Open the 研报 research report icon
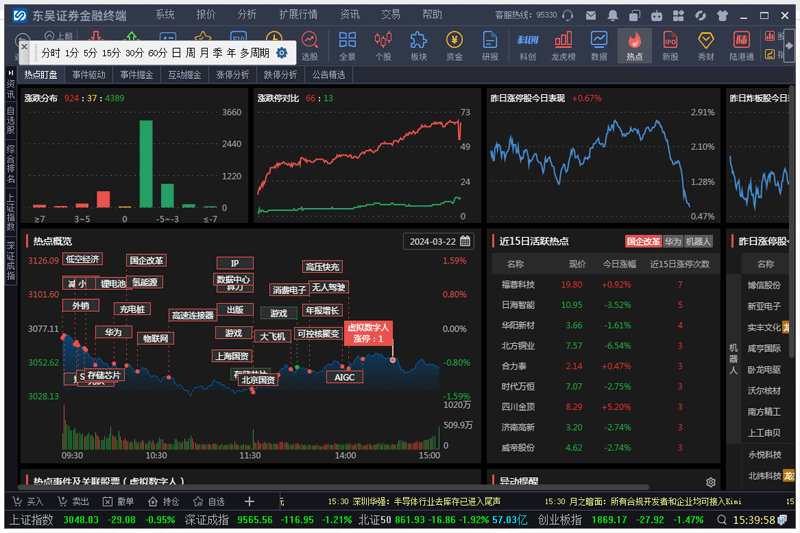800x533 pixels. [490, 45]
